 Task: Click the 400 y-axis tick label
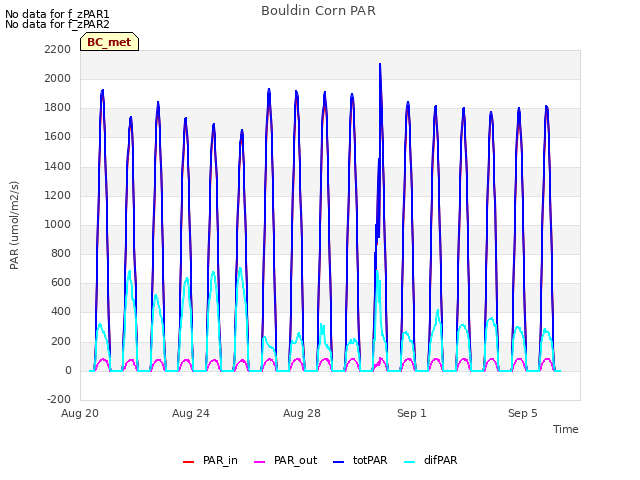[x=61, y=312]
